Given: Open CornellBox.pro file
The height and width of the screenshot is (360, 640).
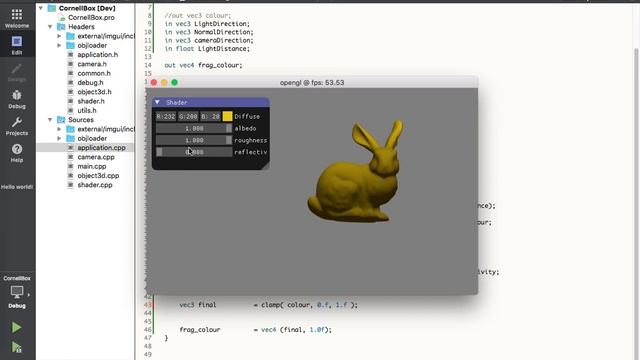Looking at the screenshot, I should [x=91, y=18].
